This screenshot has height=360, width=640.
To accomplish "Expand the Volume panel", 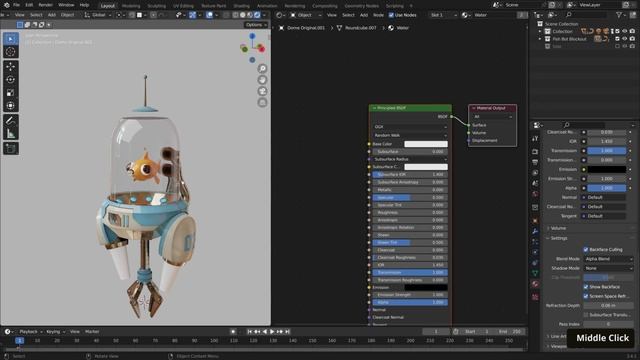I will pos(558,228).
